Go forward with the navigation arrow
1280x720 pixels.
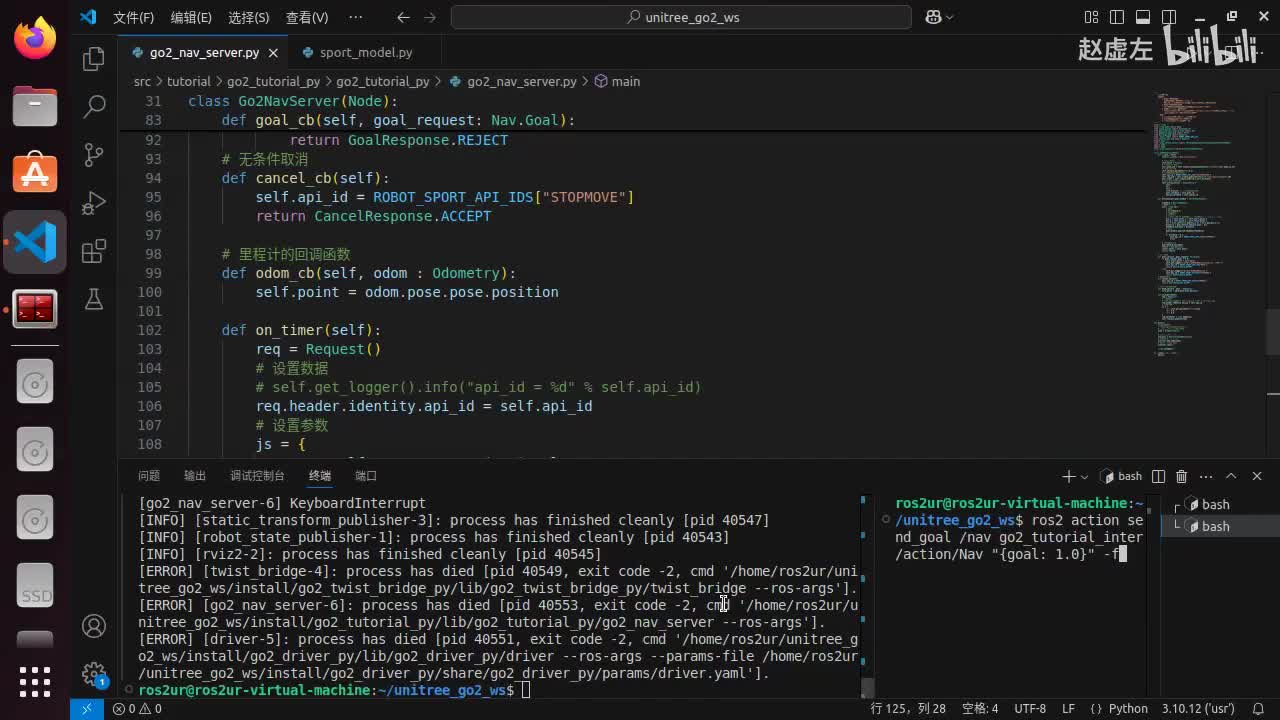click(430, 17)
